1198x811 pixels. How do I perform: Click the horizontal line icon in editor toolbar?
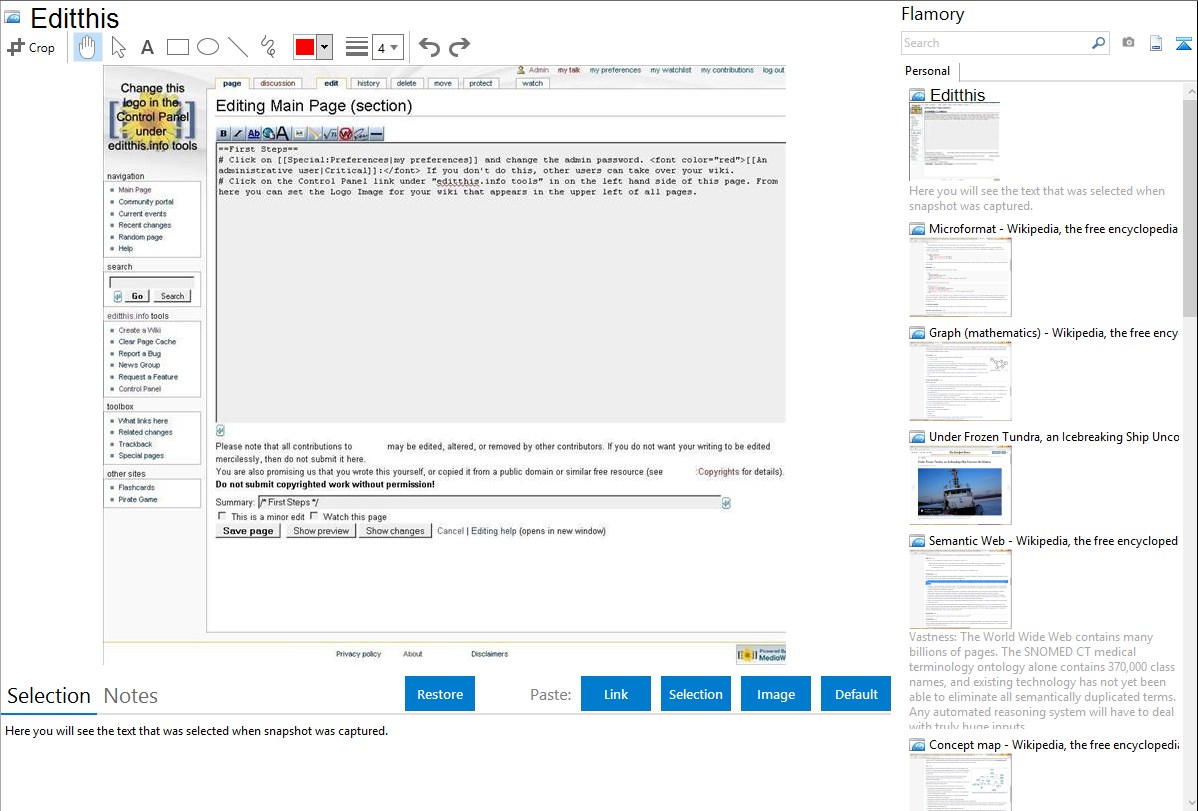pos(376,134)
